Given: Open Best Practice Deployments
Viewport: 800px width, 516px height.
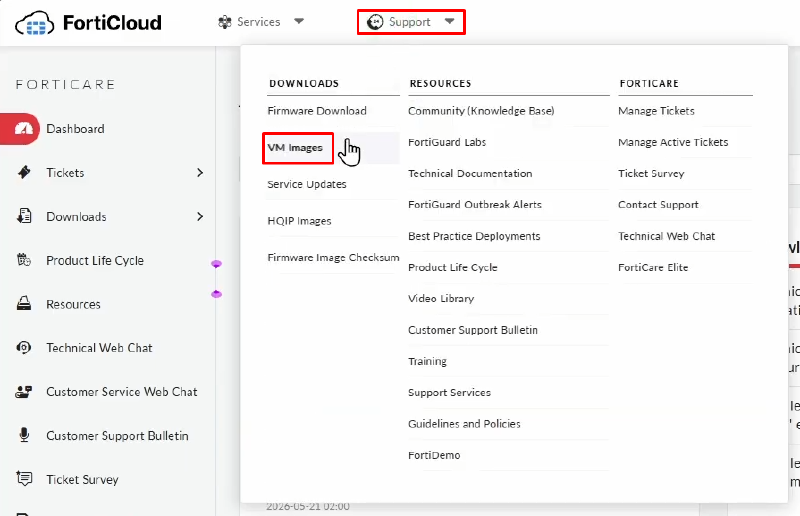Looking at the screenshot, I should [474, 236].
